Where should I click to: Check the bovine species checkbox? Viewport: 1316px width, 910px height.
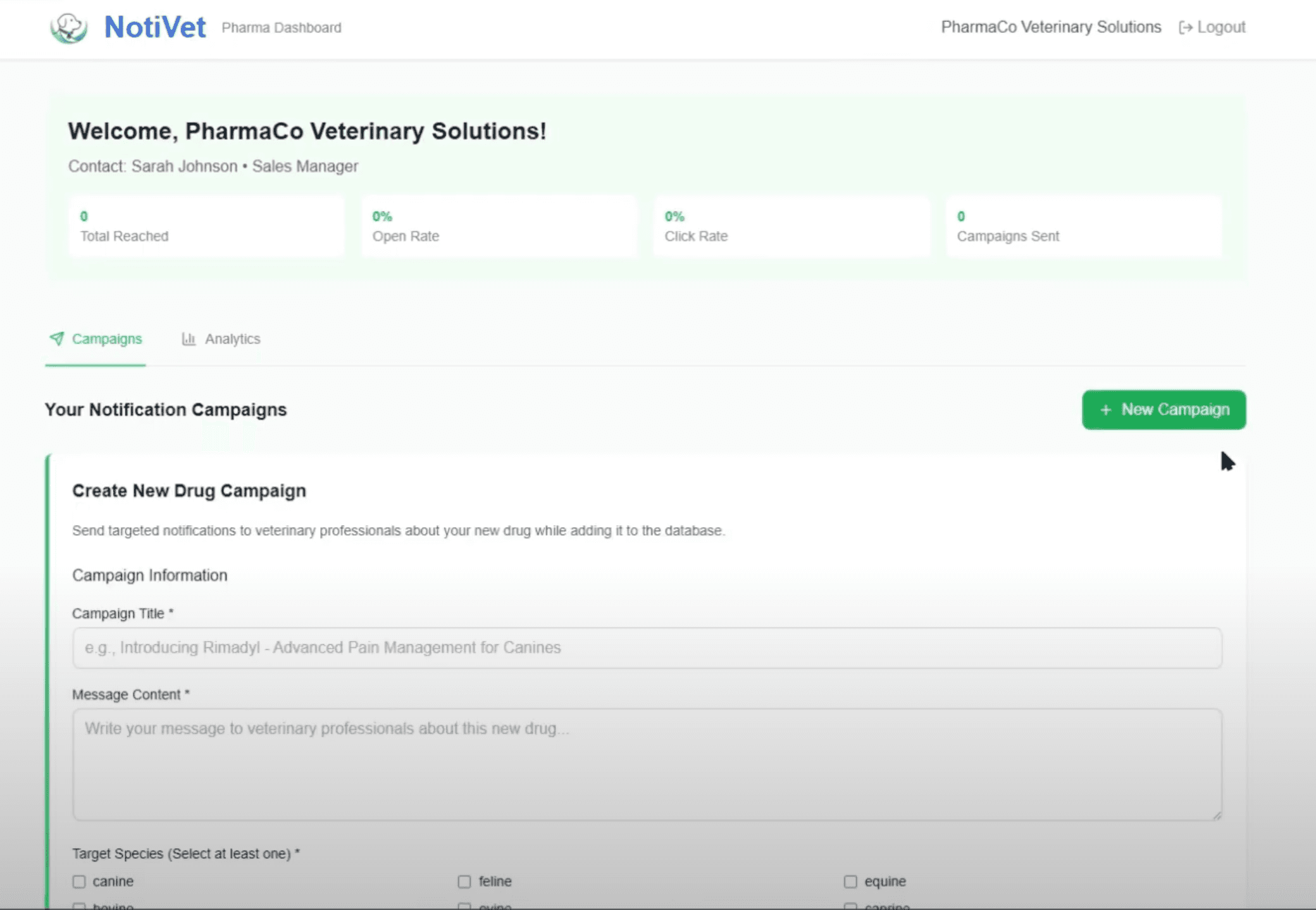pyautogui.click(x=79, y=905)
